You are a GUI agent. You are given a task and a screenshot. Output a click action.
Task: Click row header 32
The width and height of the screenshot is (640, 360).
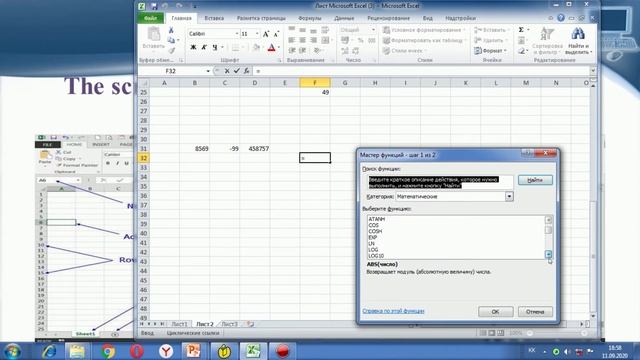click(x=144, y=158)
